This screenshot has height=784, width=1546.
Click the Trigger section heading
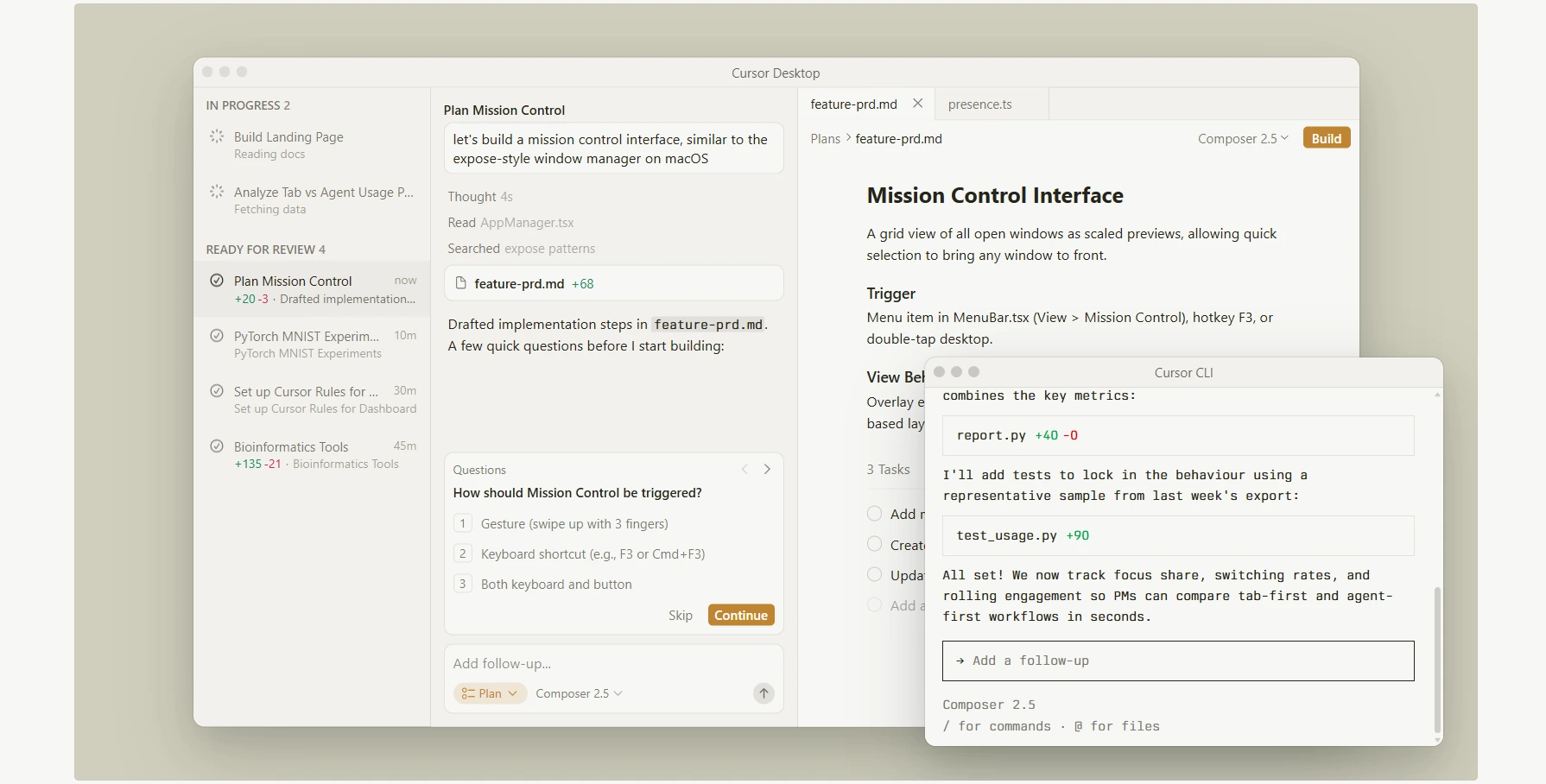click(x=890, y=294)
